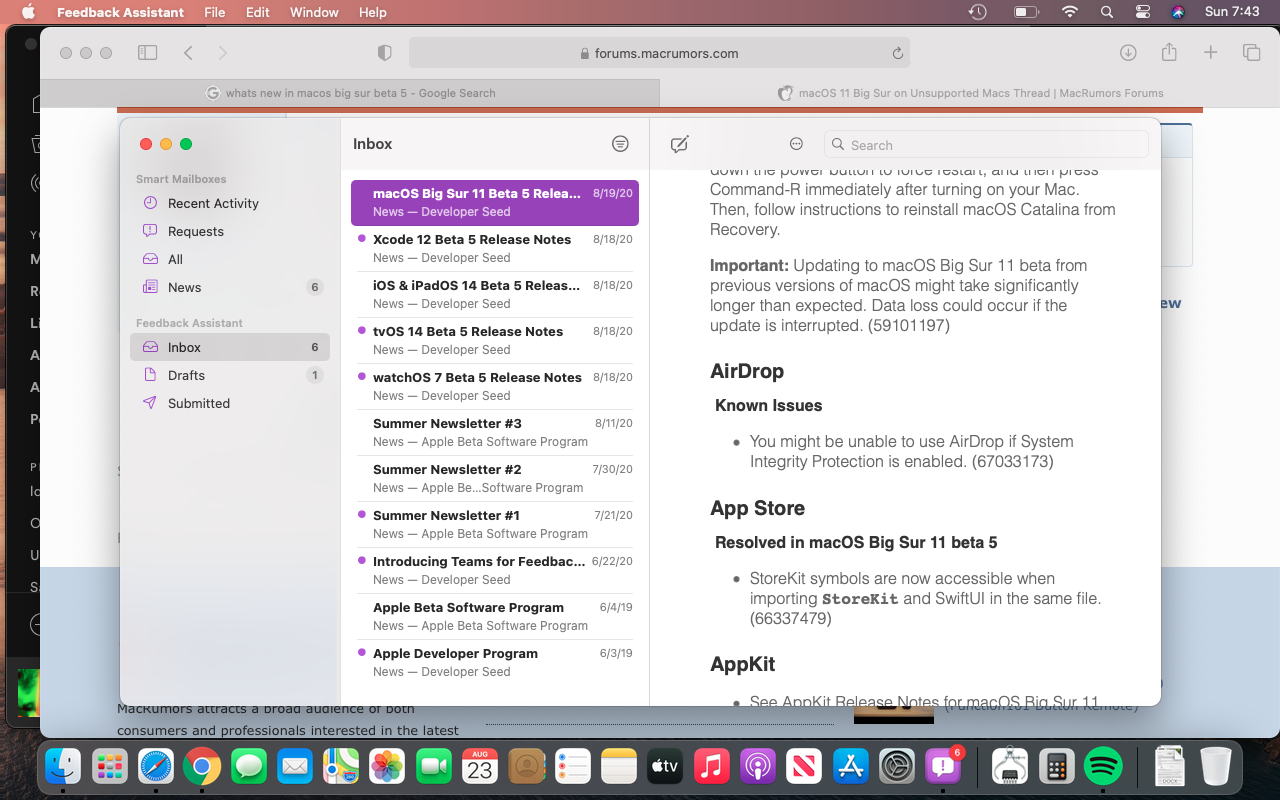Click the Search field in Feedback Assistant

[986, 145]
